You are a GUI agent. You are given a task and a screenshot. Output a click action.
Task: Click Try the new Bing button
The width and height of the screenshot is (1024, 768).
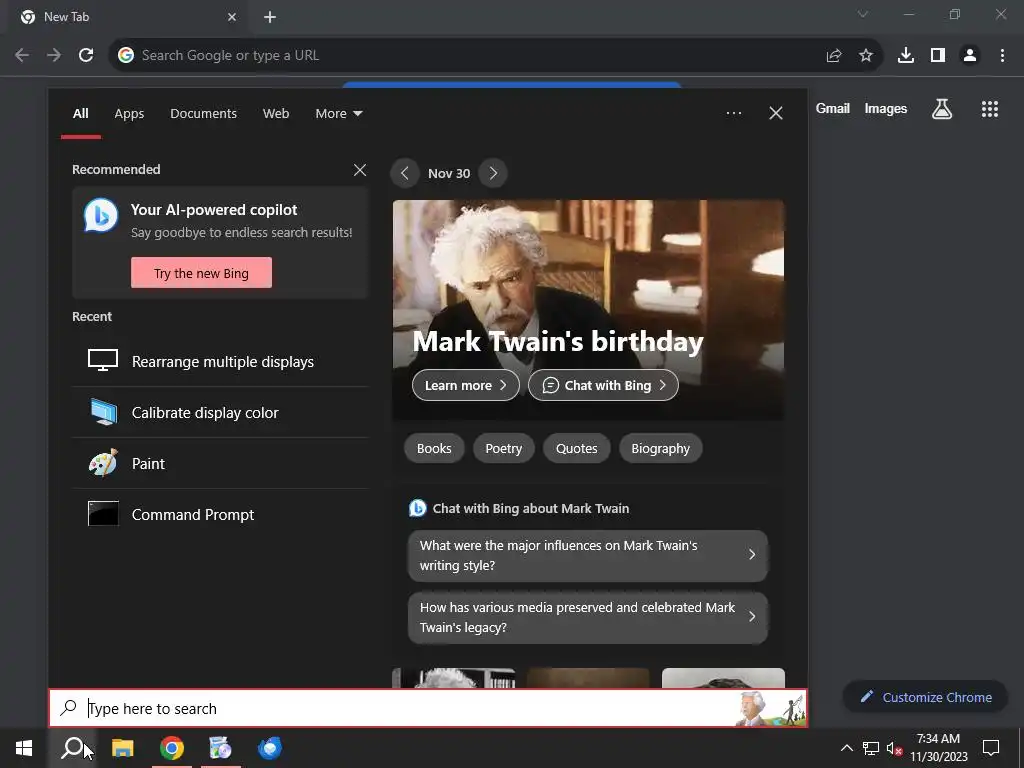tap(201, 273)
